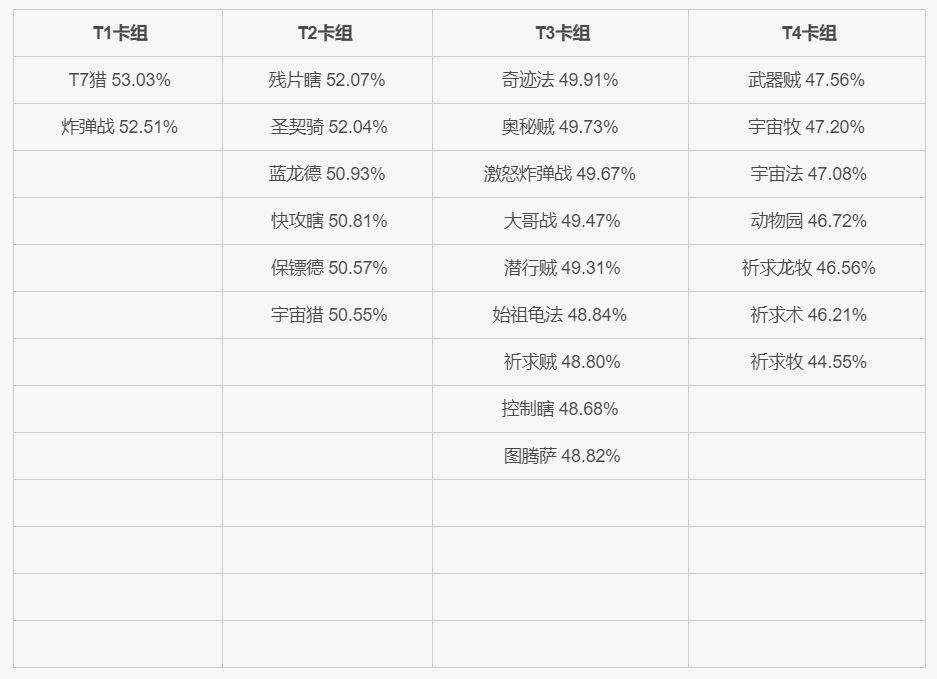
Task: Click the 动物园 46.72% entry
Action: click(808, 221)
